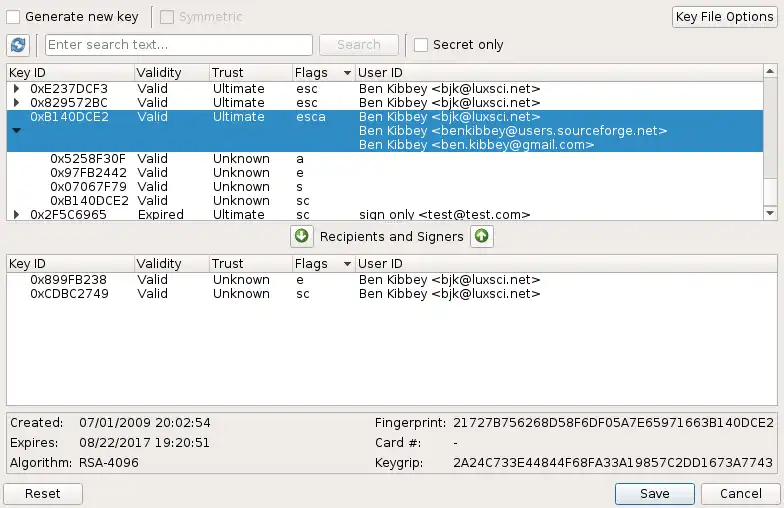The width and height of the screenshot is (784, 508).
Task: Click sign only <test@test.com> user ID
Action: click(444, 214)
